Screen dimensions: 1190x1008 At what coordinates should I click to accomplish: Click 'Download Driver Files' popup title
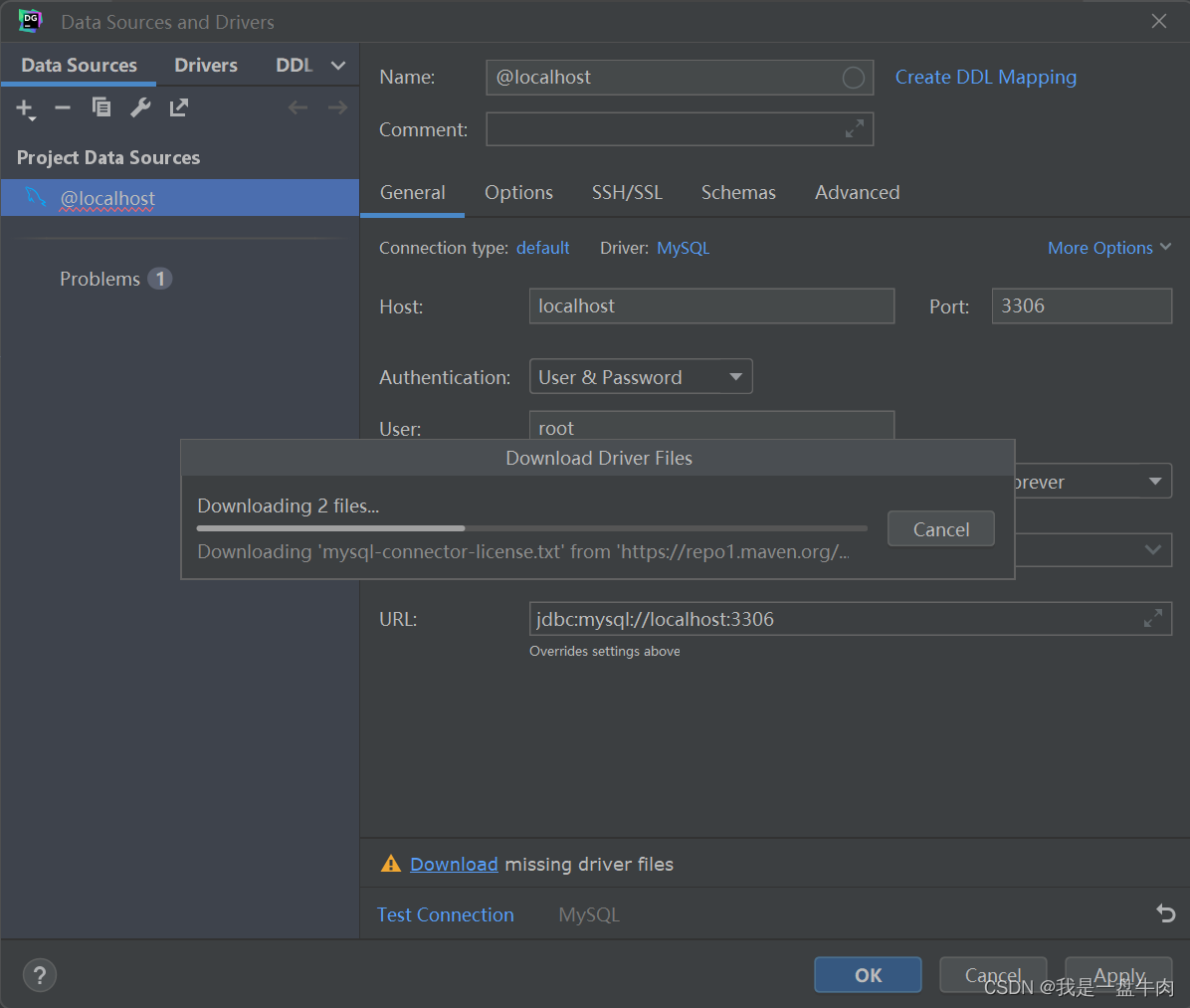[599, 458]
